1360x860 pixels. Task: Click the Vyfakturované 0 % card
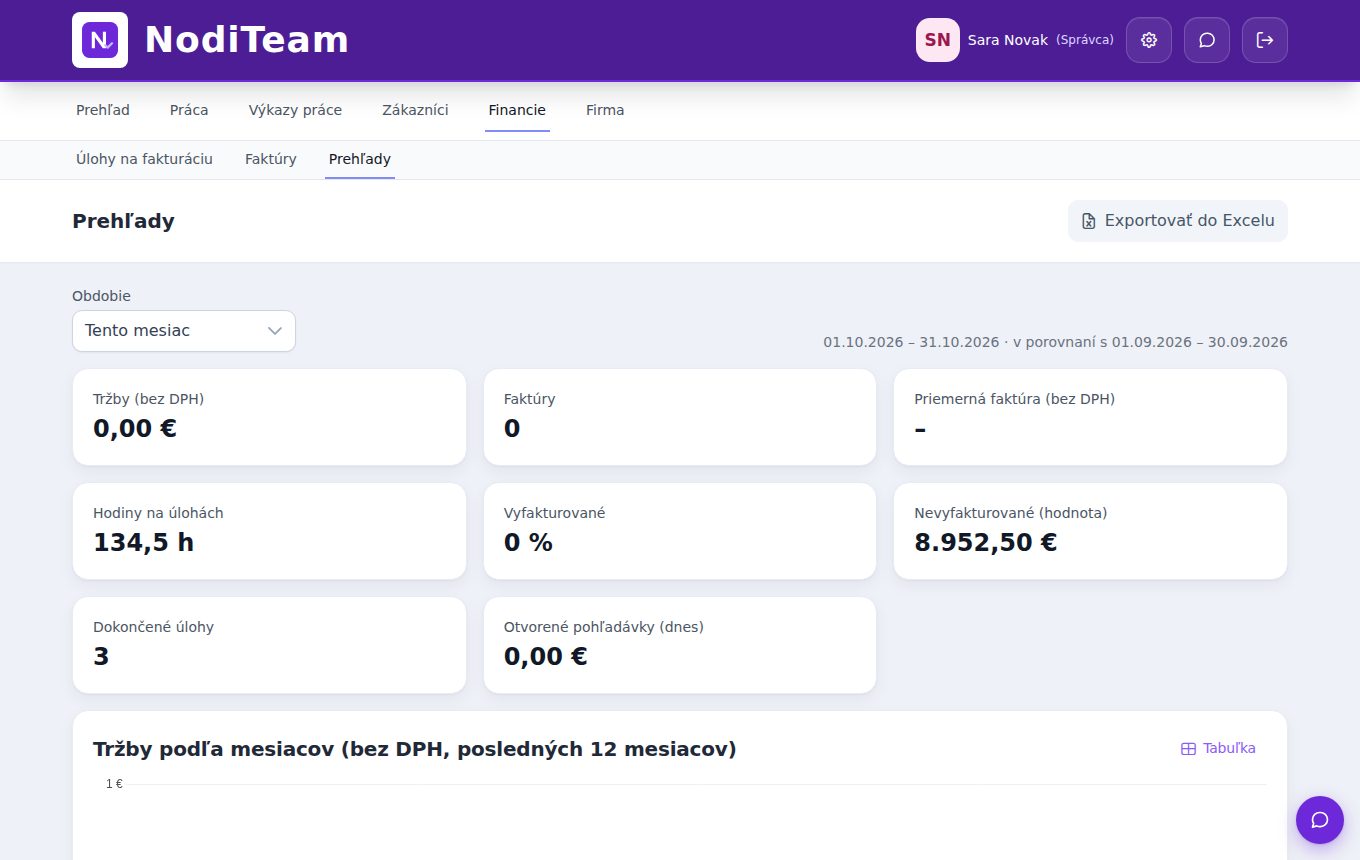680,531
